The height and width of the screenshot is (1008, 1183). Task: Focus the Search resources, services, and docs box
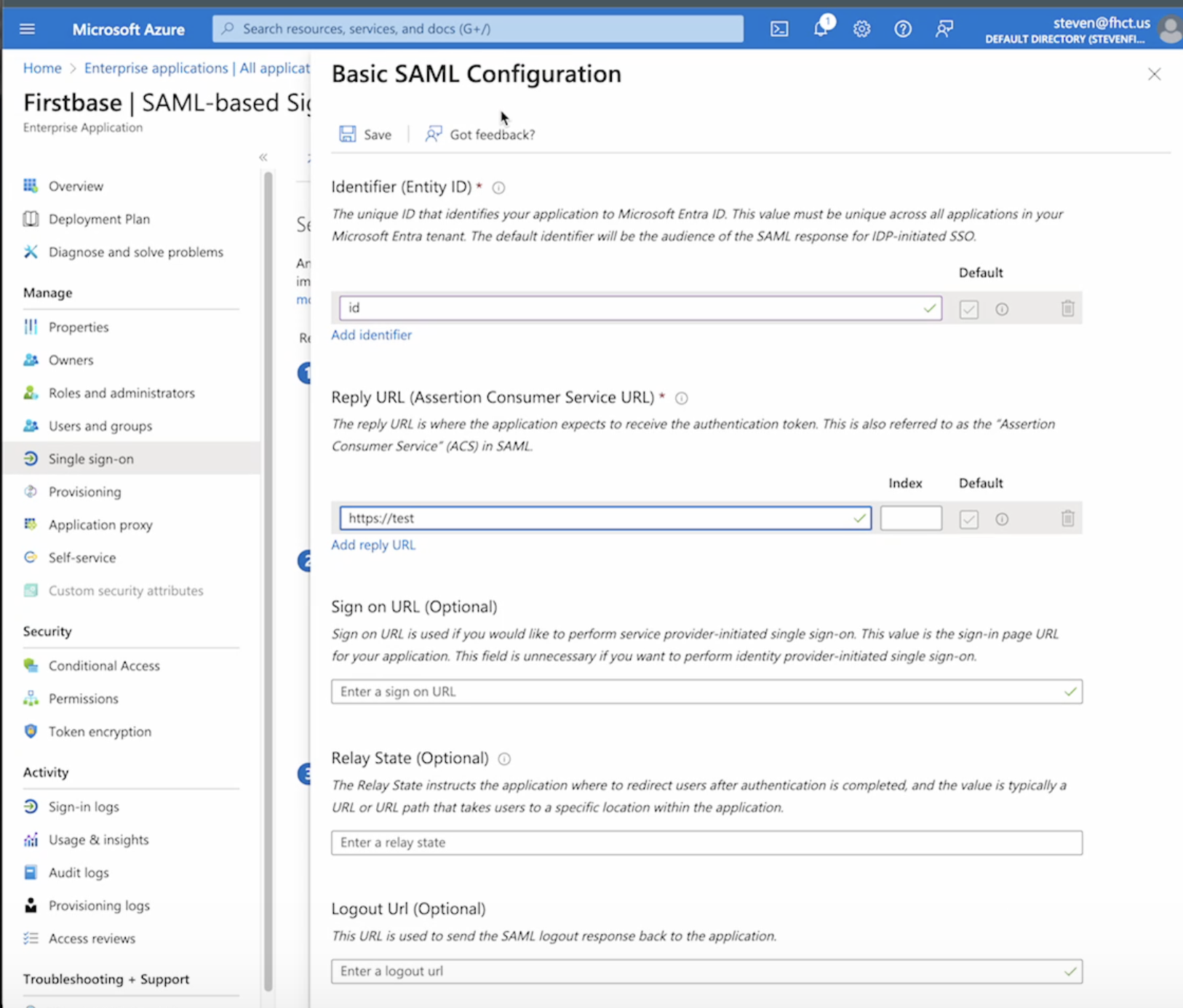pos(478,29)
